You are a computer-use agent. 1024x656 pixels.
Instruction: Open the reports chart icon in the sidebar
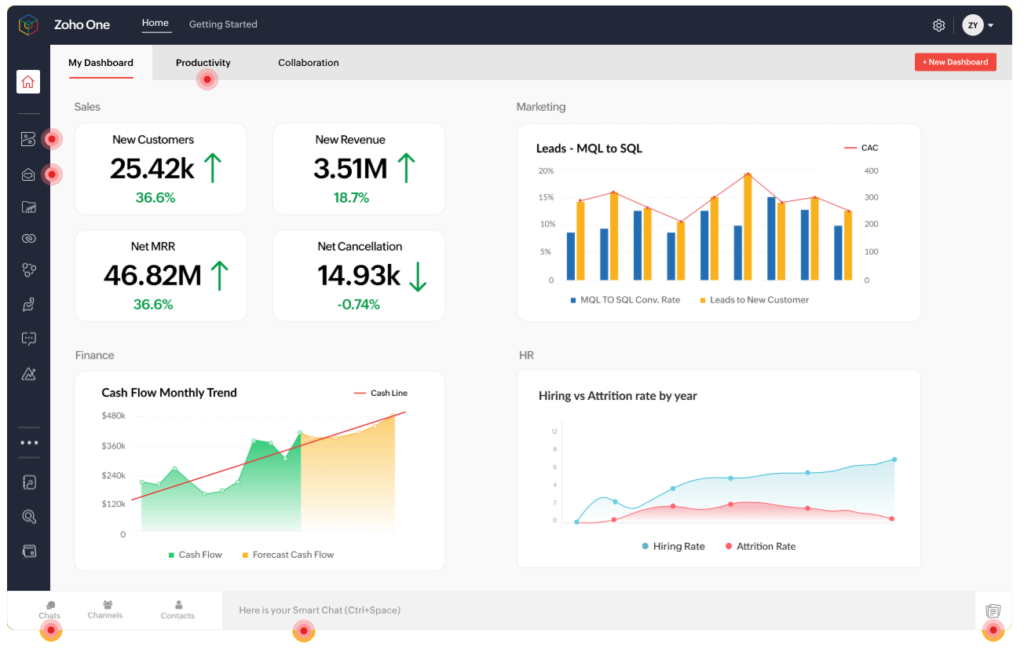click(27, 207)
